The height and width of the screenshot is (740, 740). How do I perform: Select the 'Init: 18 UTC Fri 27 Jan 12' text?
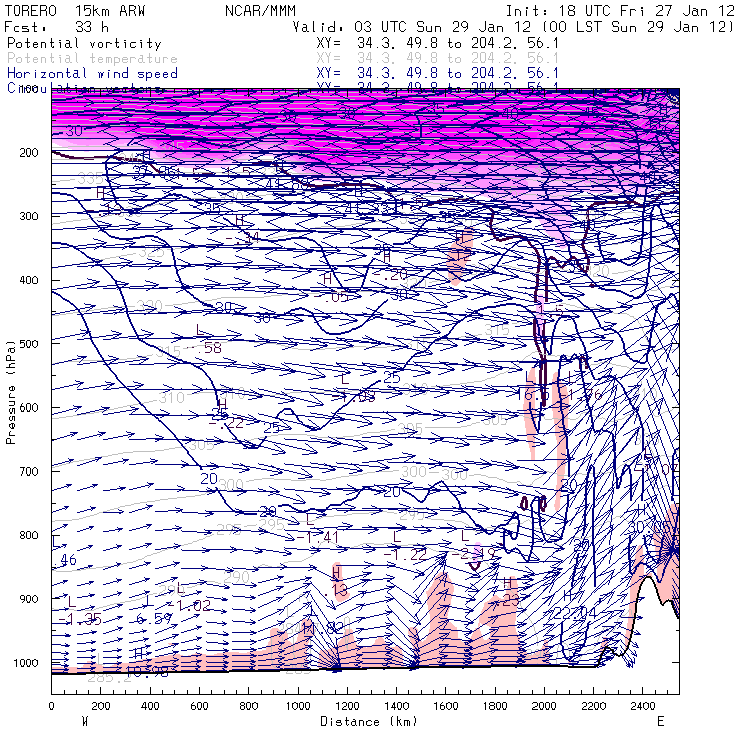pos(620,11)
